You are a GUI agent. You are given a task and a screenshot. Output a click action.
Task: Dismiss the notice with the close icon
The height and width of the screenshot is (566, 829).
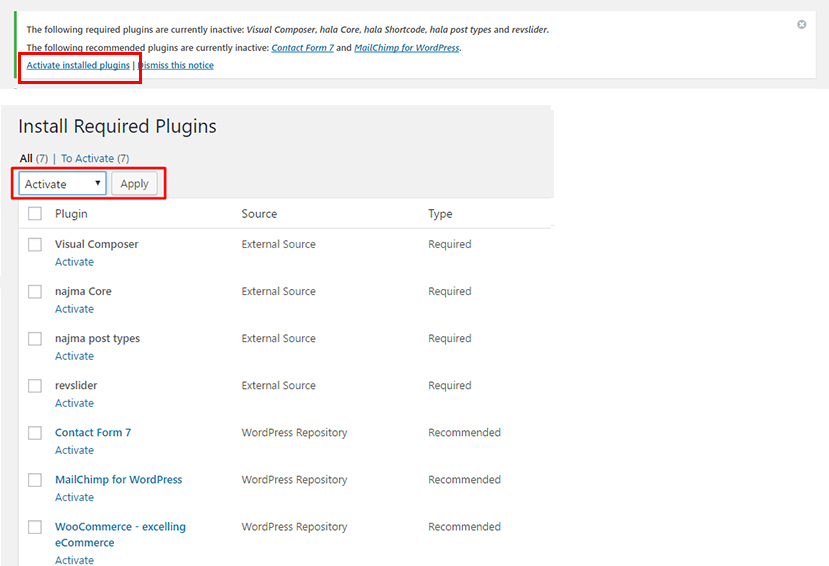pos(802,24)
